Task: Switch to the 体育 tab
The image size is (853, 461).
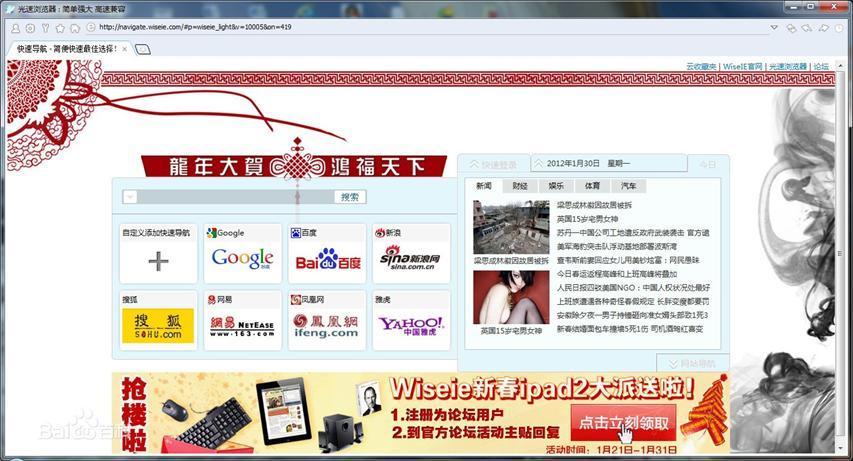Action: click(592, 186)
